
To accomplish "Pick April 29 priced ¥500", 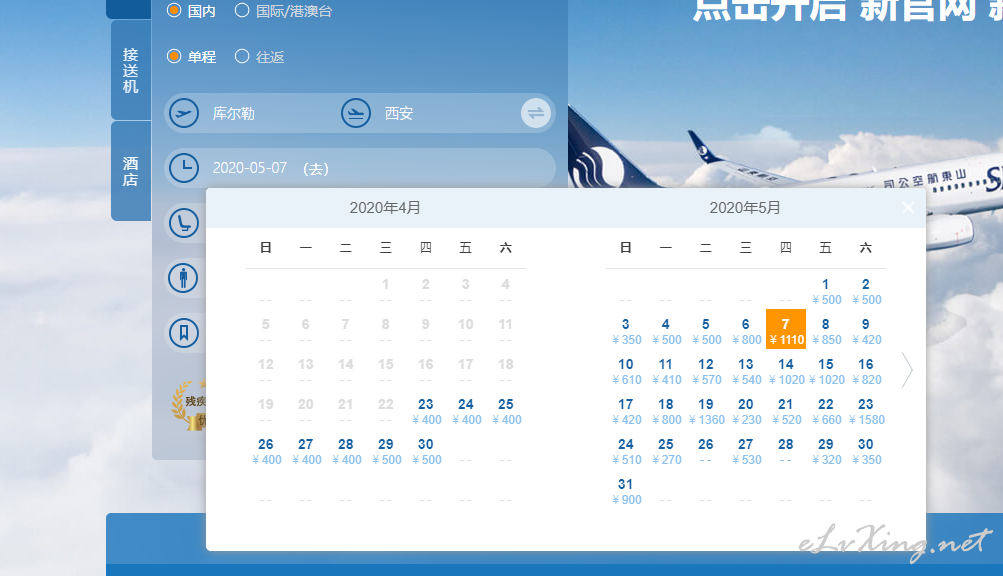I will tap(386, 451).
